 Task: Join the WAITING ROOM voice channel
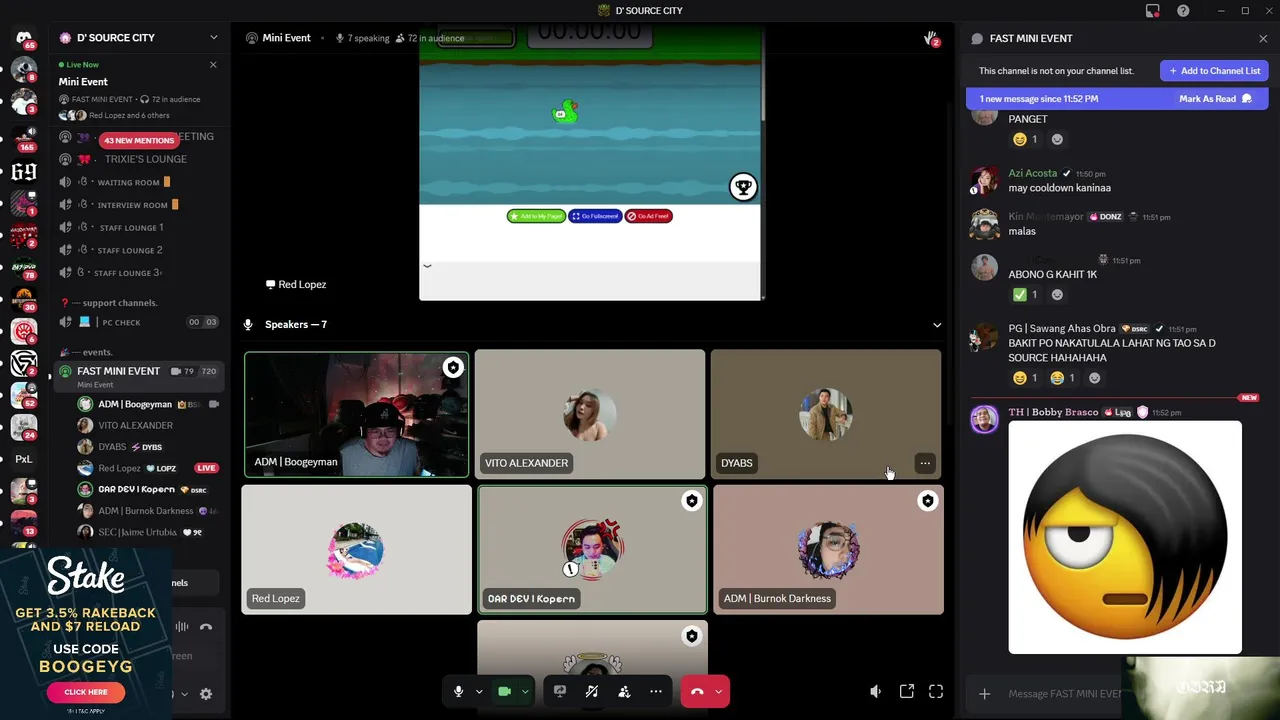click(137, 182)
